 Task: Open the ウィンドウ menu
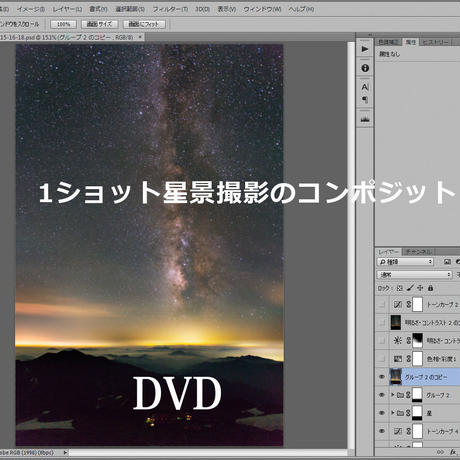[x=262, y=9]
